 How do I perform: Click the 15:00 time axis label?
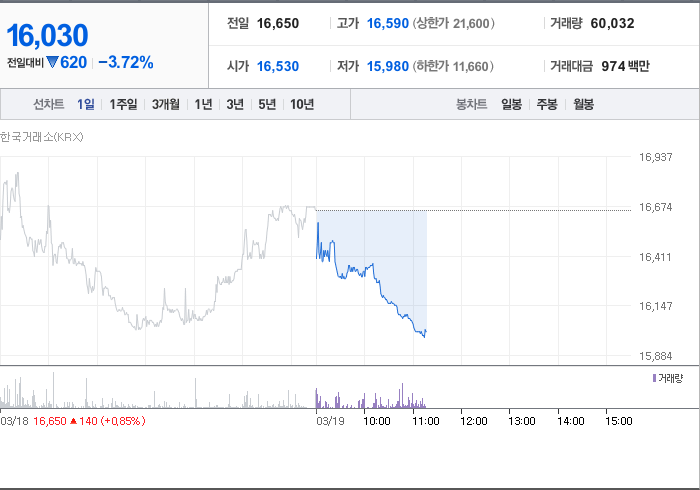pyautogui.click(x=619, y=421)
